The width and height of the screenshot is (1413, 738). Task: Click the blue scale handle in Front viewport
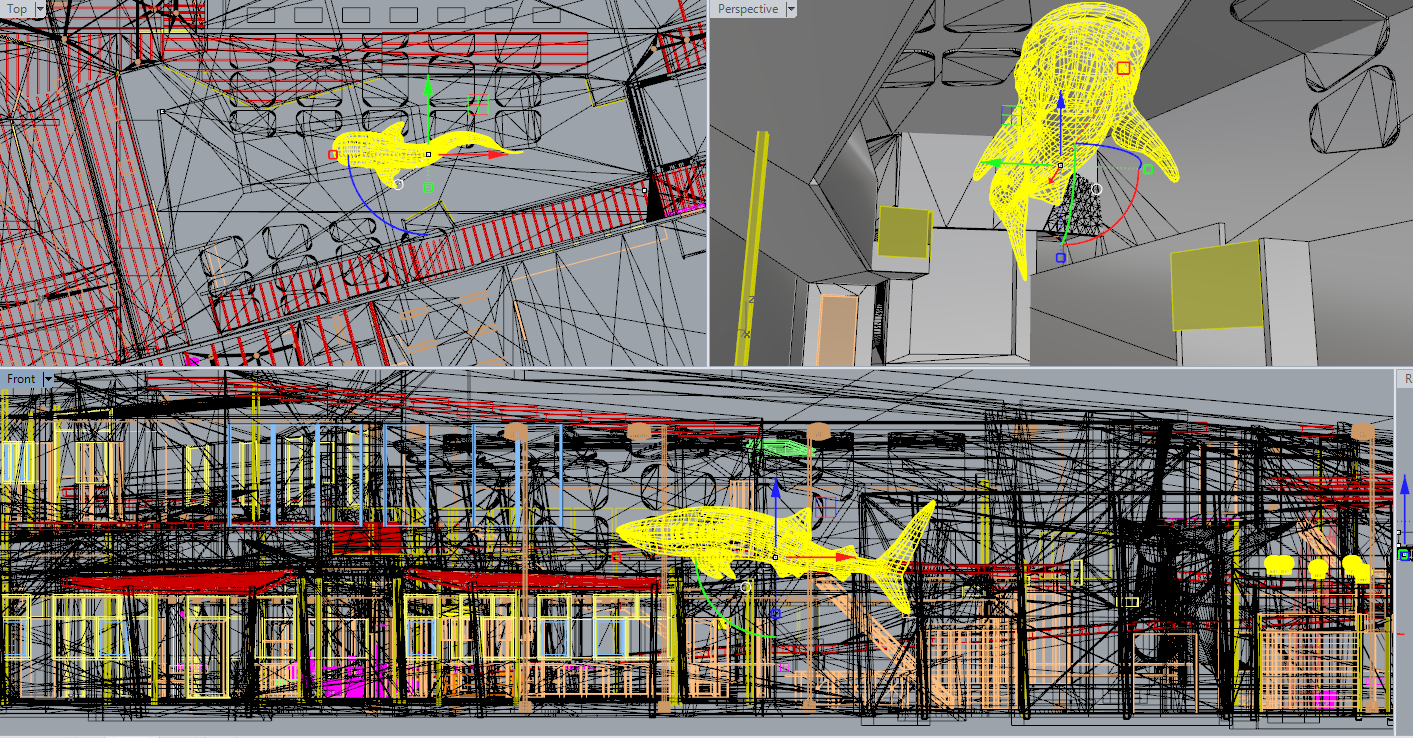tap(775, 613)
